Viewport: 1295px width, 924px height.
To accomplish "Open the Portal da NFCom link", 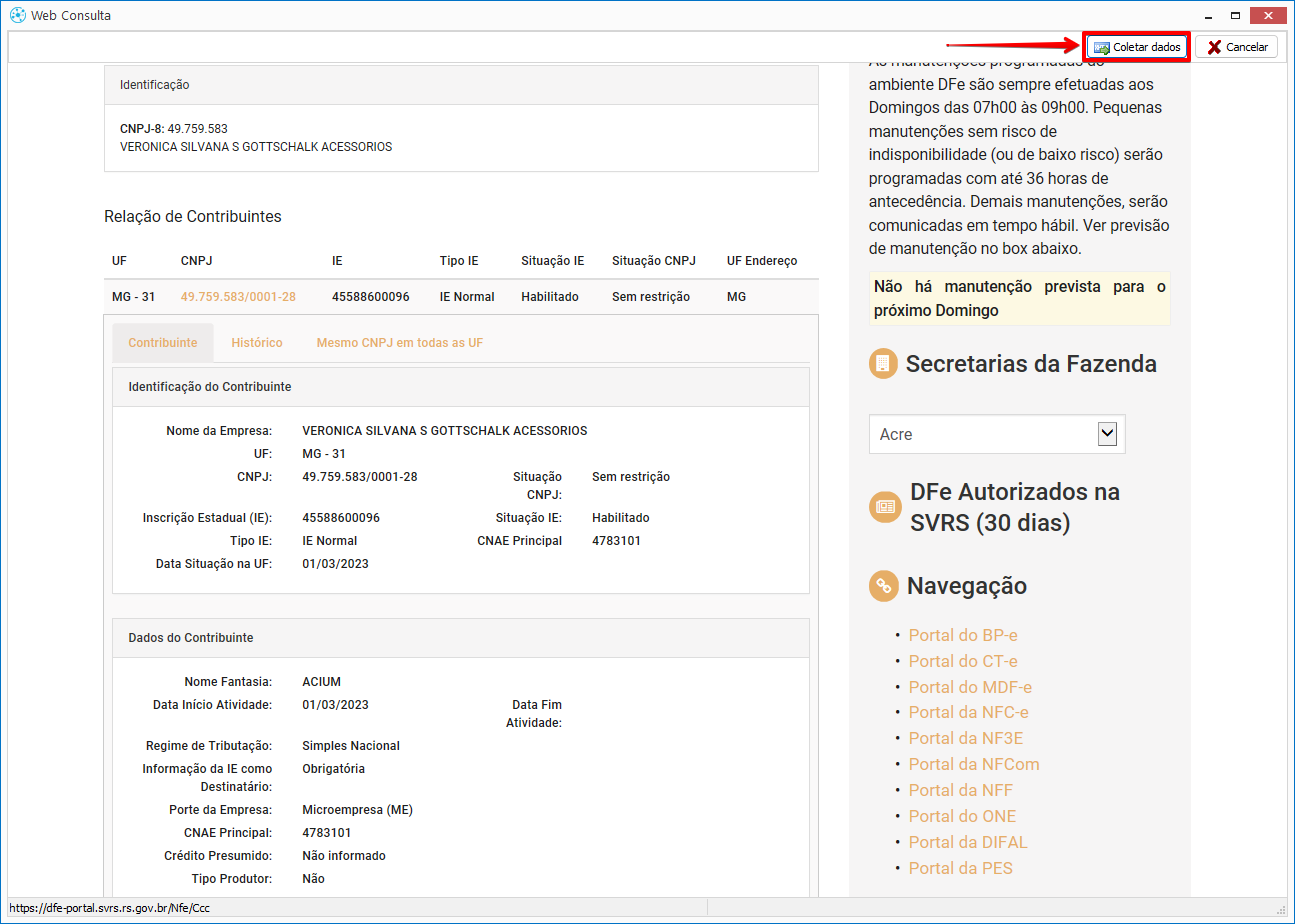I will click(974, 764).
